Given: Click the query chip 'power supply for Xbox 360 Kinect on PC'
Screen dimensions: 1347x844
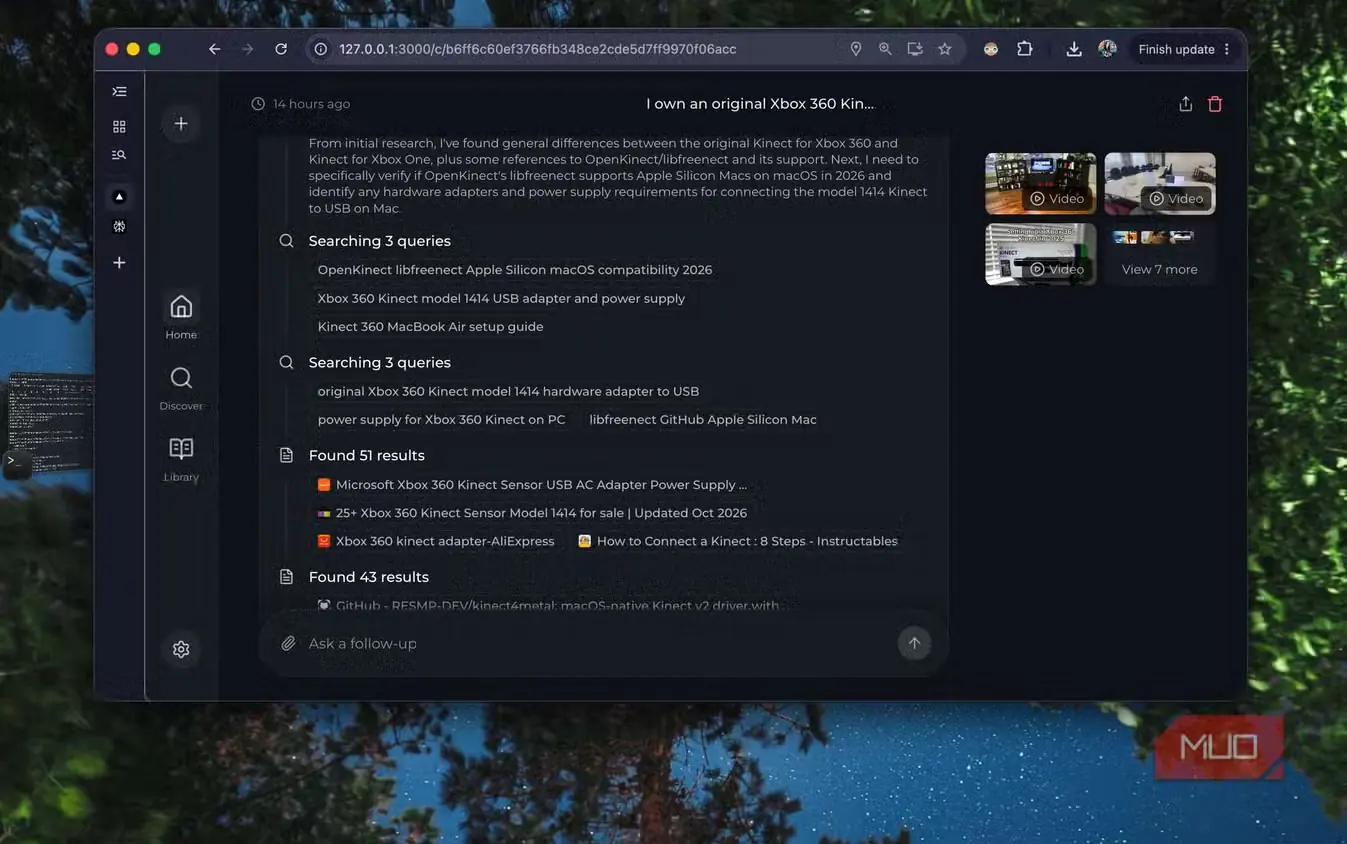Looking at the screenshot, I should point(442,420).
